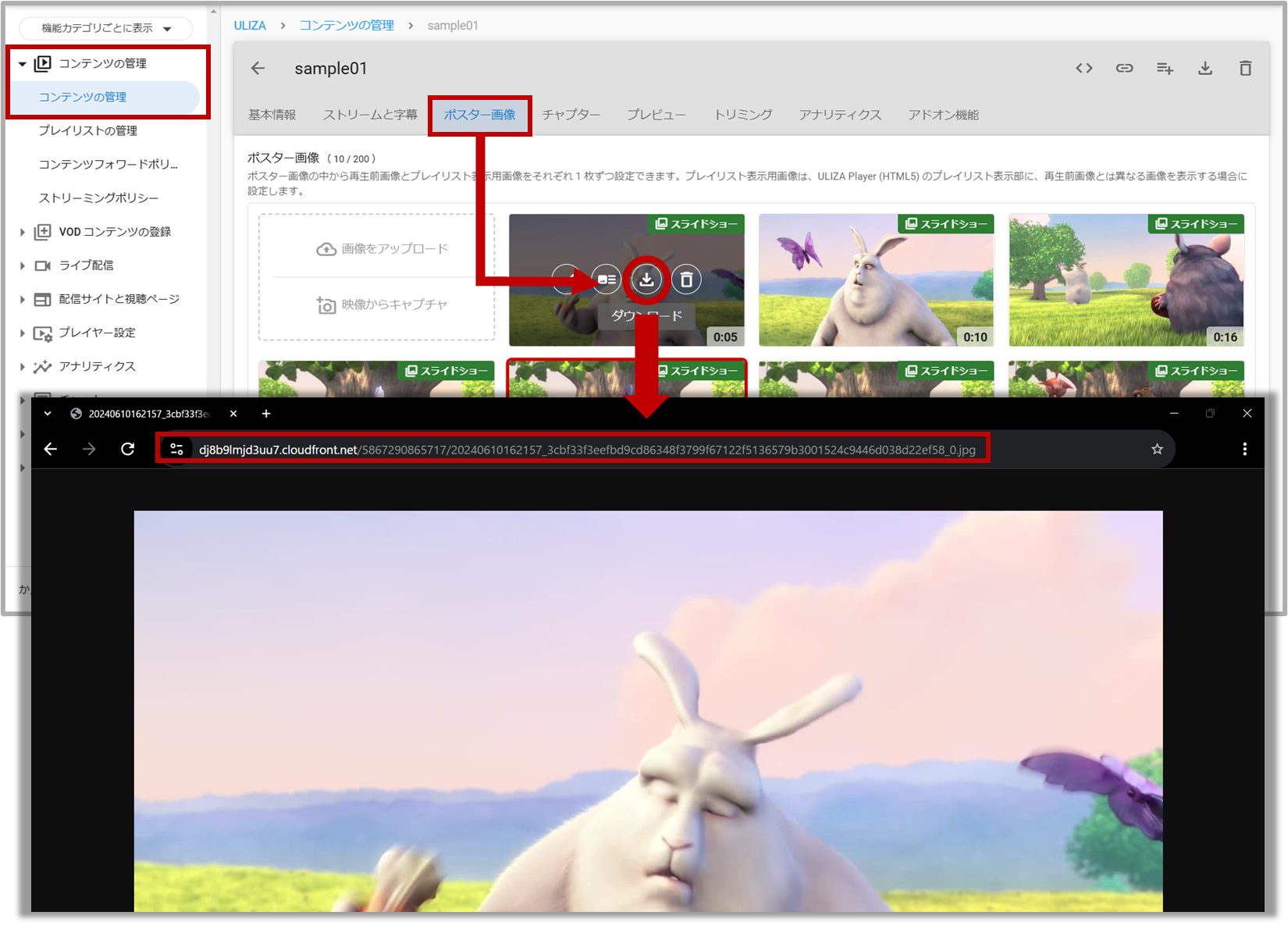Switch to the ストリームと字幕 tab
Viewport: 1288px width, 926px height.
[x=370, y=115]
